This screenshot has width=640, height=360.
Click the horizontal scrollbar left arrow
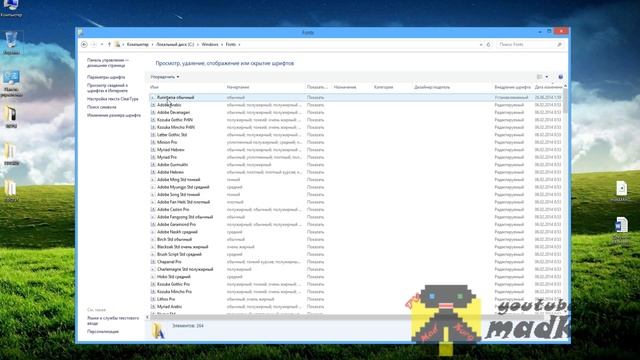(148, 317)
